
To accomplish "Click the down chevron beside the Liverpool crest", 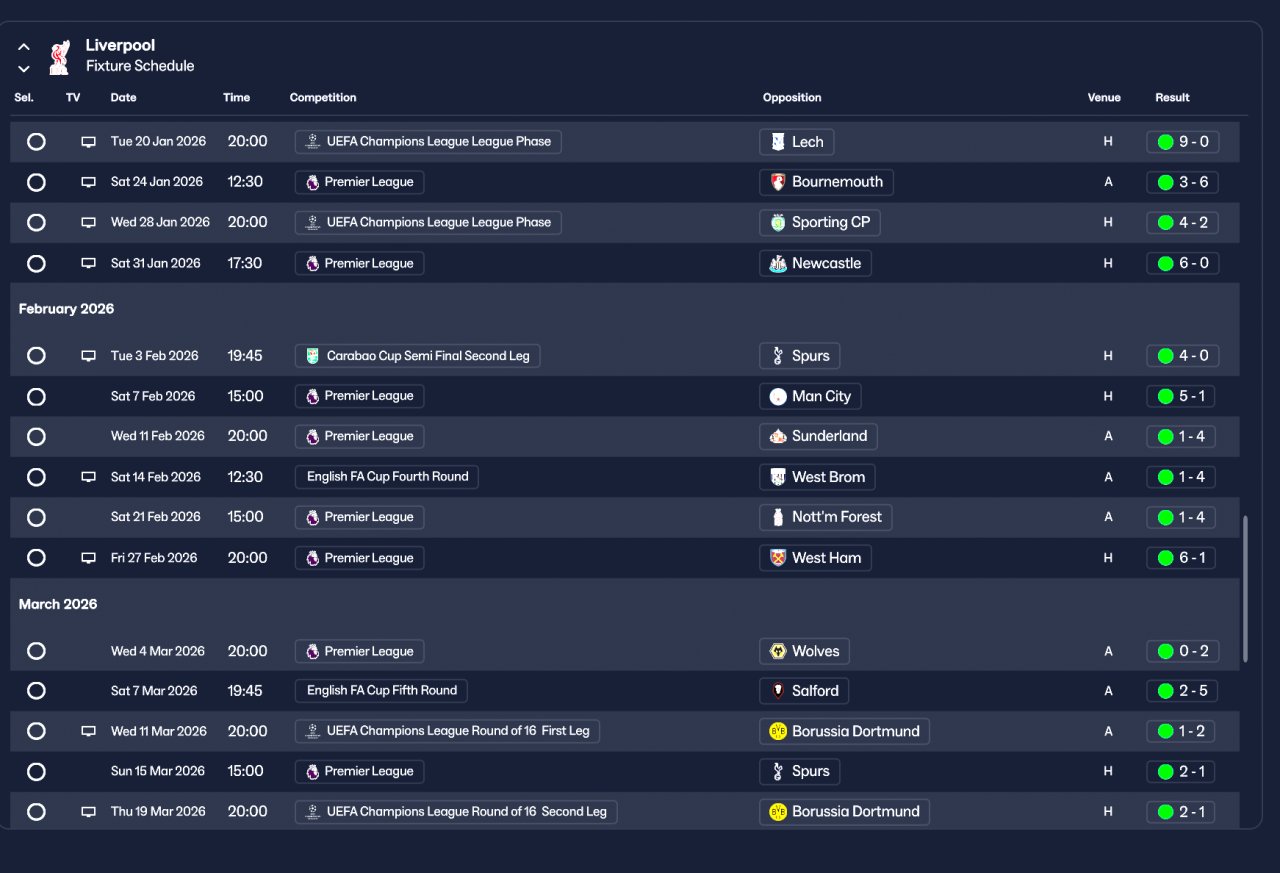I will pyautogui.click(x=24, y=69).
